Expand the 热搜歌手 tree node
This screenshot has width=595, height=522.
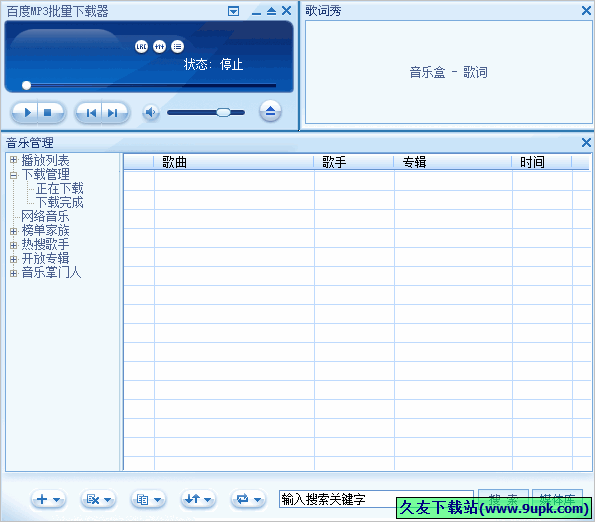click(14, 245)
